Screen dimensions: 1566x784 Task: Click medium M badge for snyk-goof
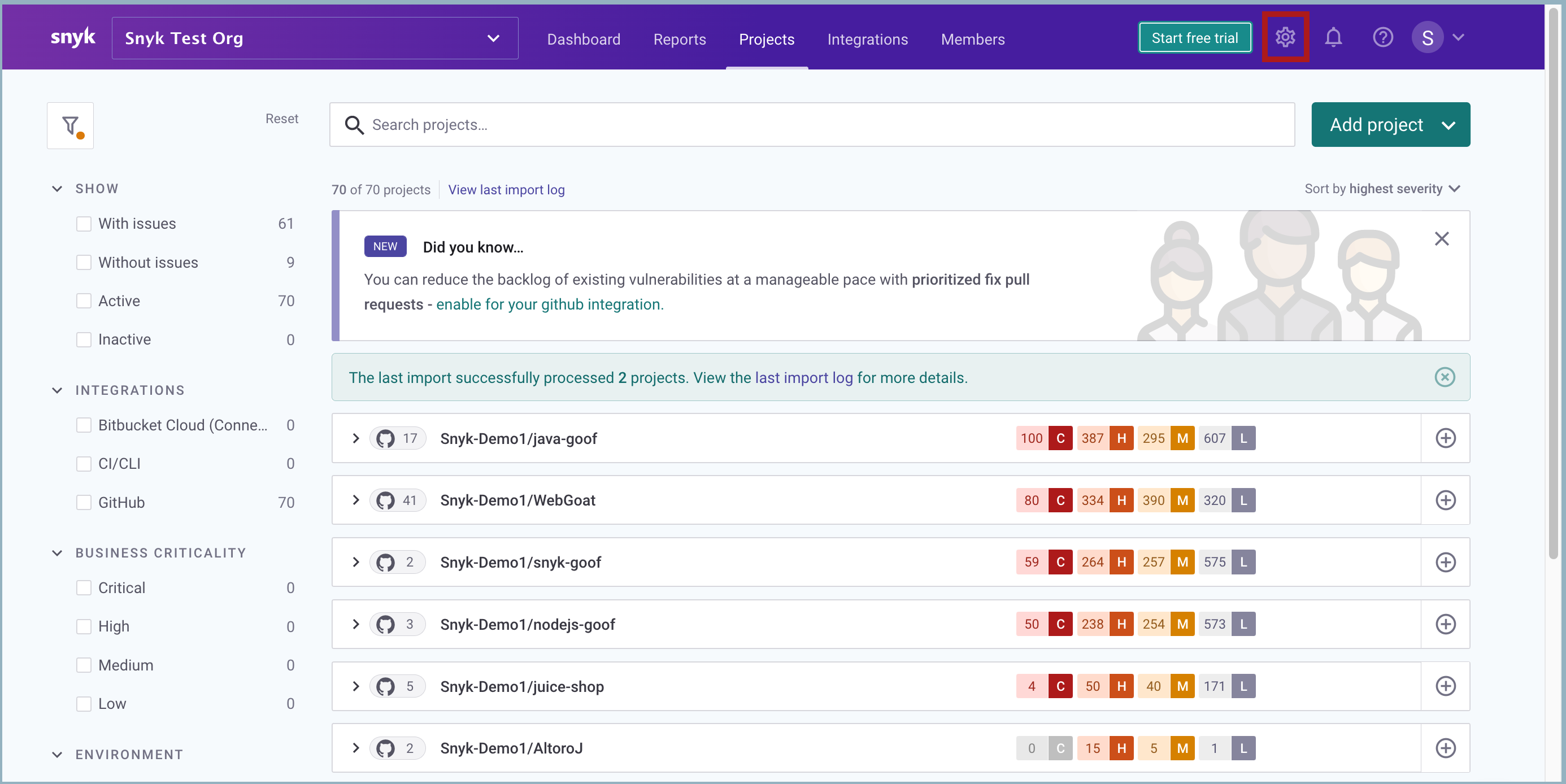1182,562
